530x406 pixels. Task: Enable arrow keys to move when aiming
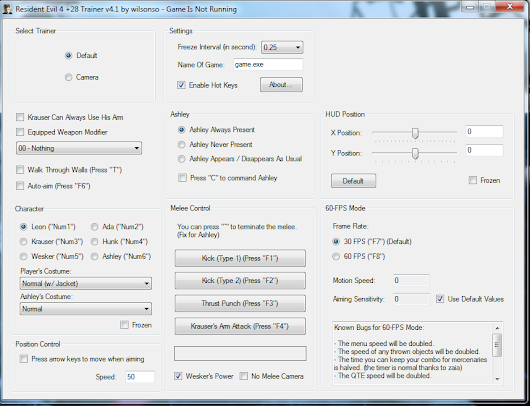24,359
